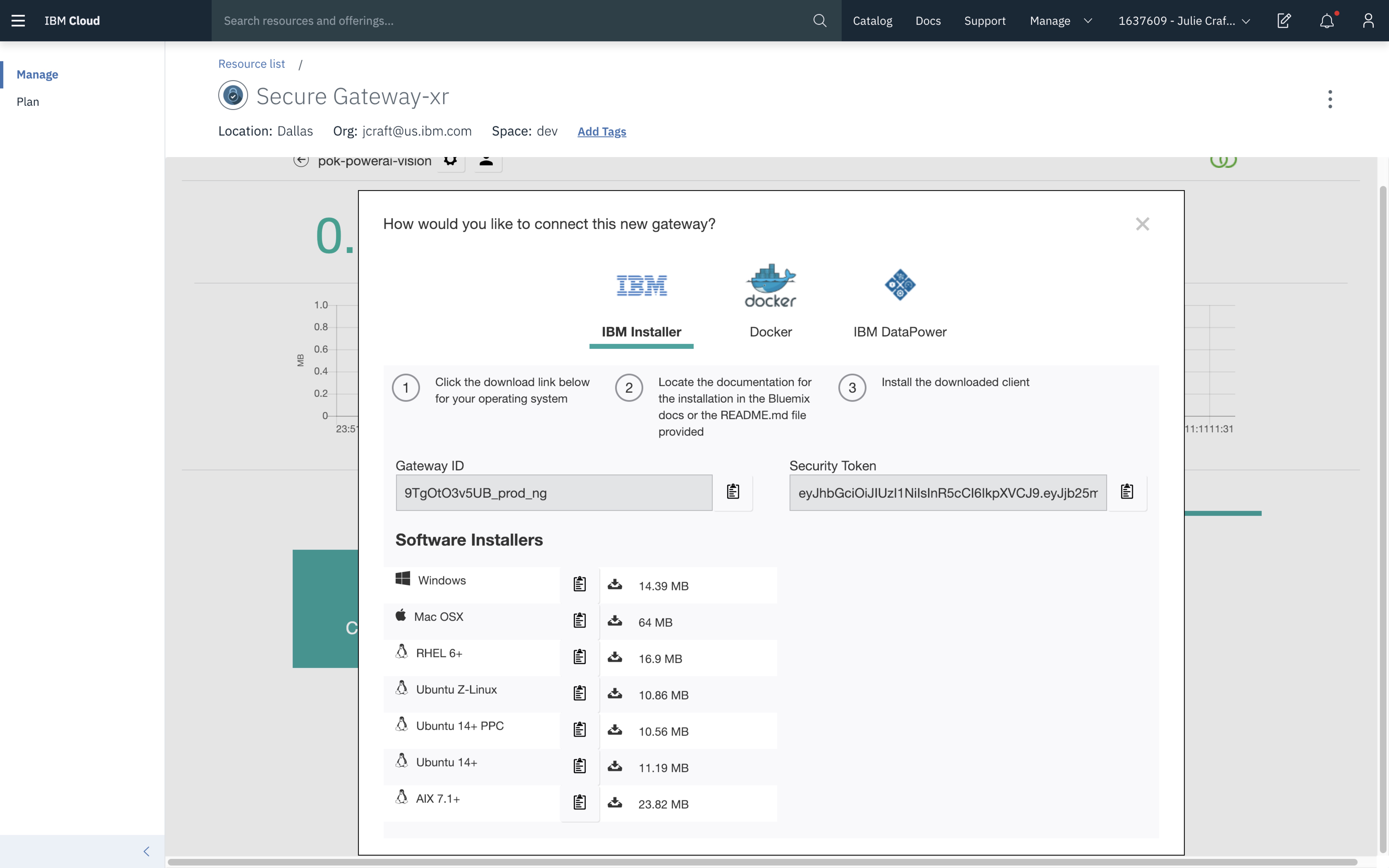This screenshot has height=868, width=1389.
Task: Click the 23.82 MB size text
Action: [x=663, y=804]
